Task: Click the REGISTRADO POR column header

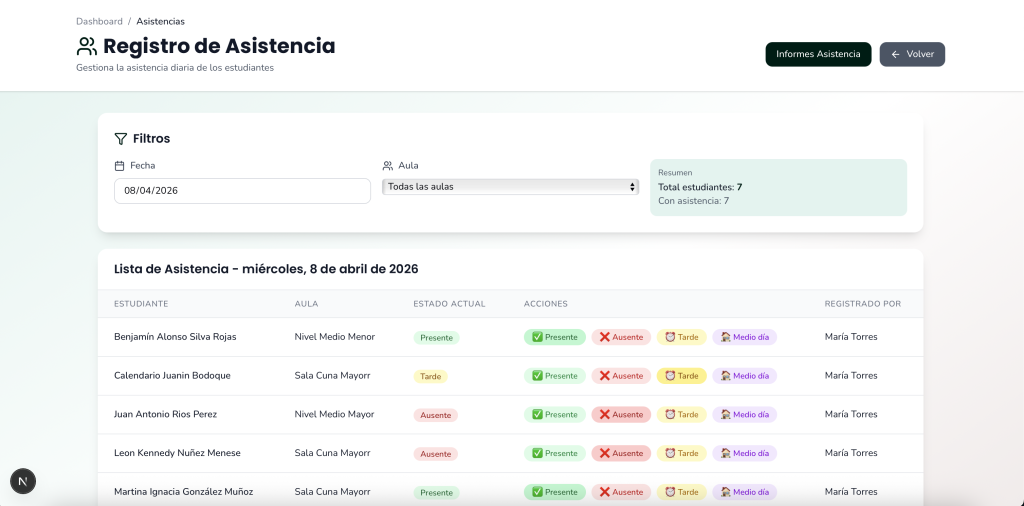Action: coord(863,304)
